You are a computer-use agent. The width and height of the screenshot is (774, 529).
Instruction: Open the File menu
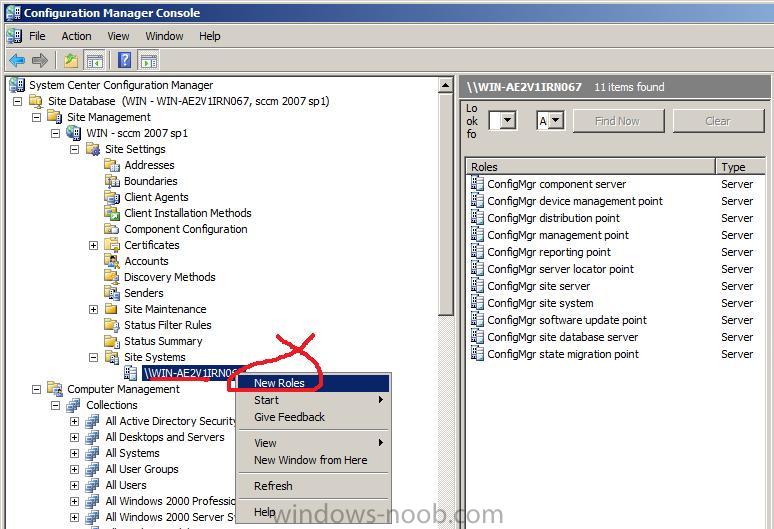click(x=37, y=36)
